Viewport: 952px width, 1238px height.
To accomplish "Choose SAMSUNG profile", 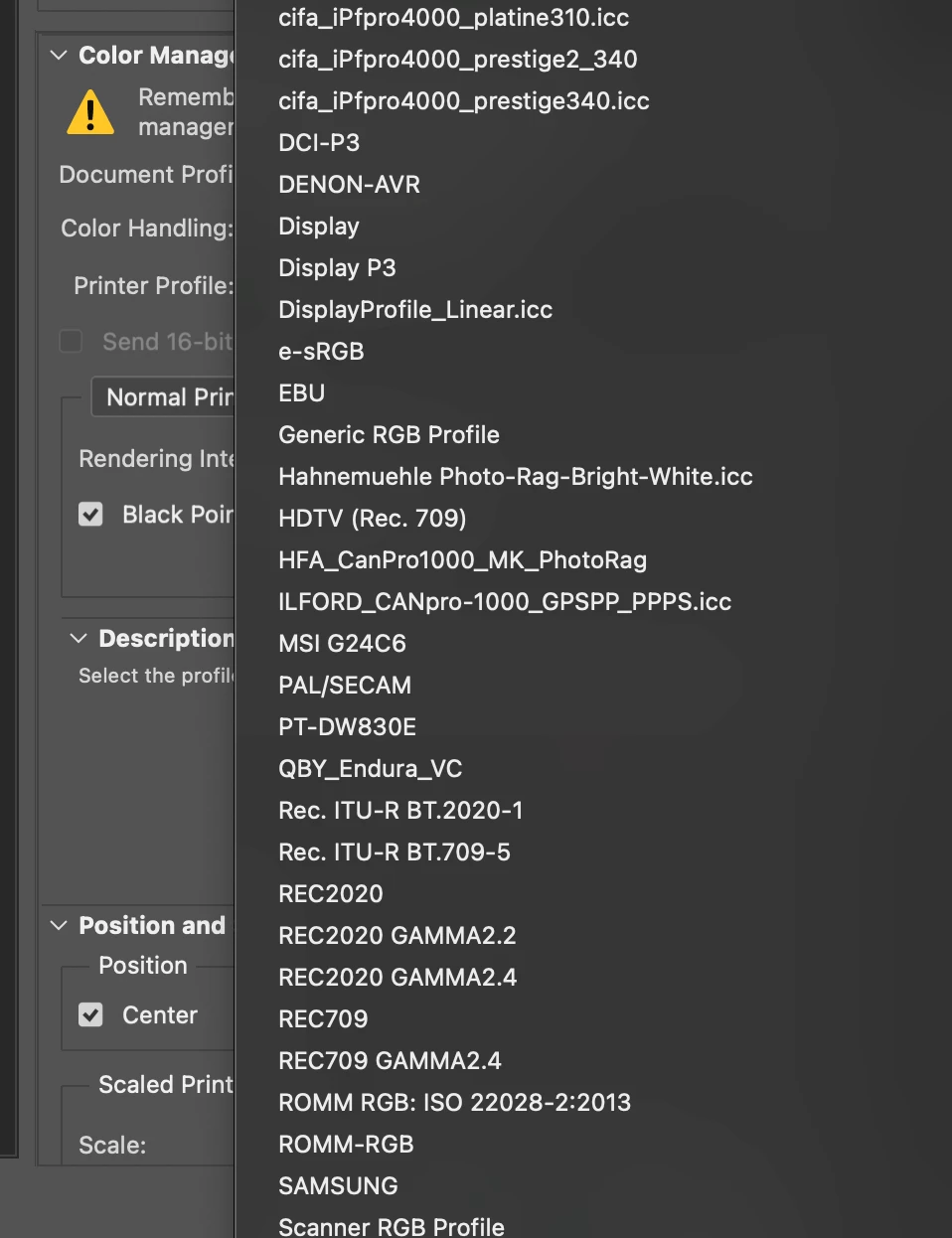I will tap(338, 1186).
